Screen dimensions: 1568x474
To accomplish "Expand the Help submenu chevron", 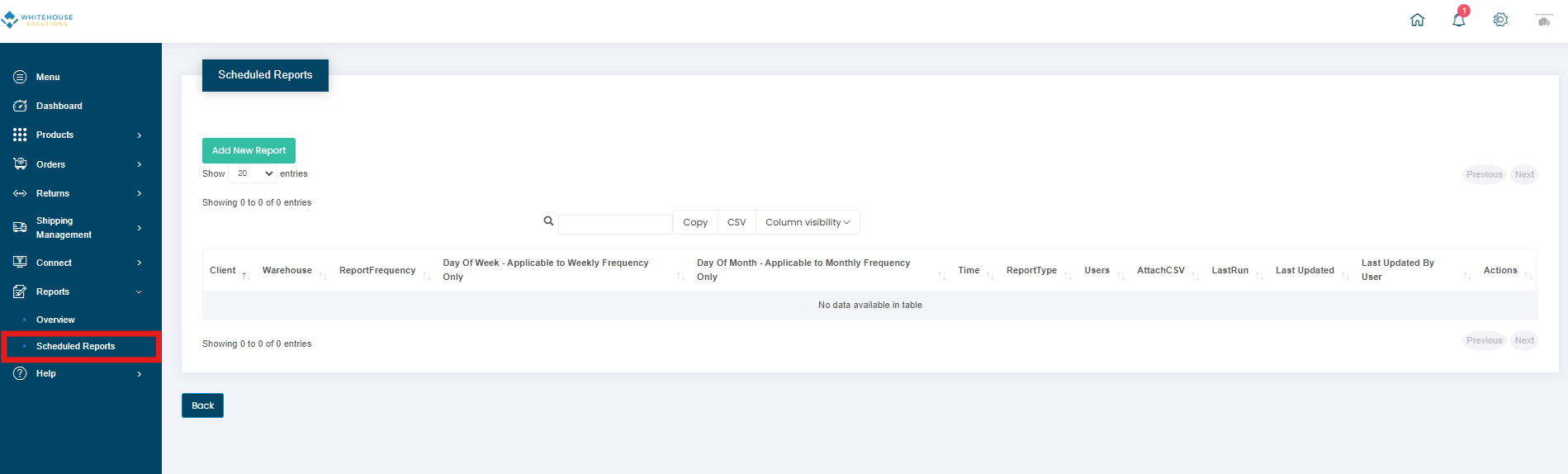I will click(139, 374).
